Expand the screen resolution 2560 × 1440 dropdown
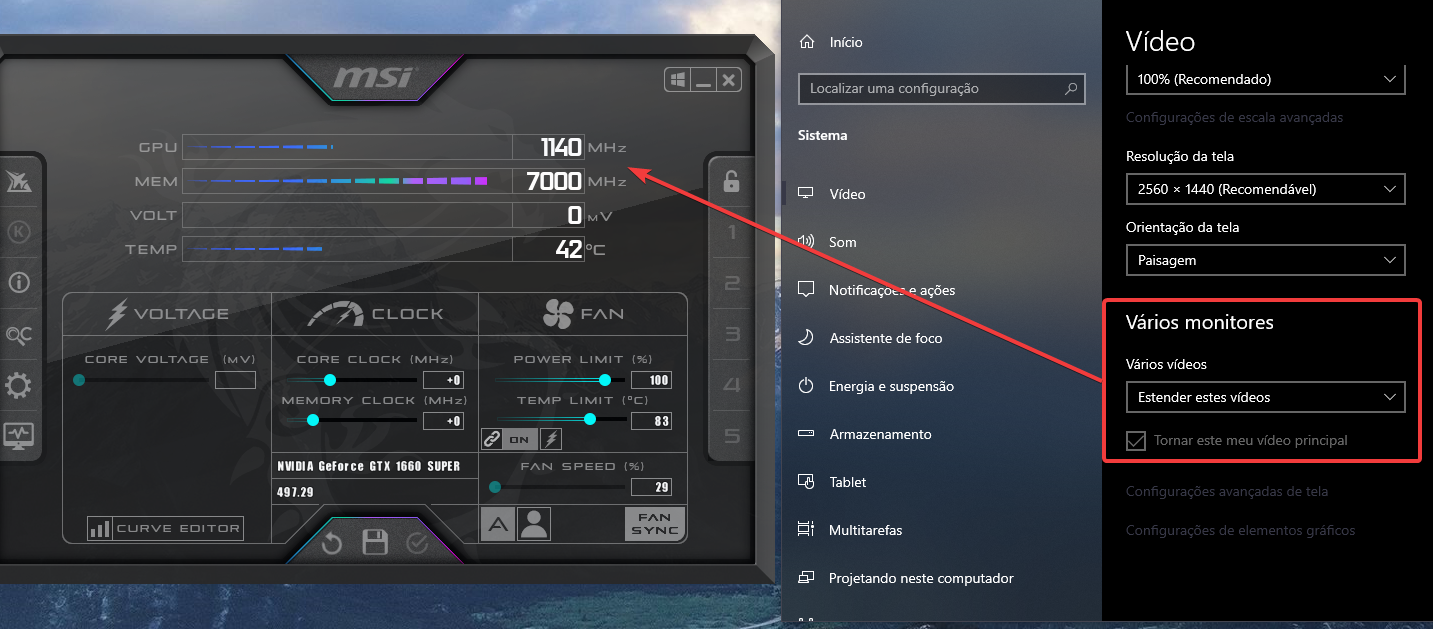Viewport: 1433px width, 629px height. [x=1265, y=188]
